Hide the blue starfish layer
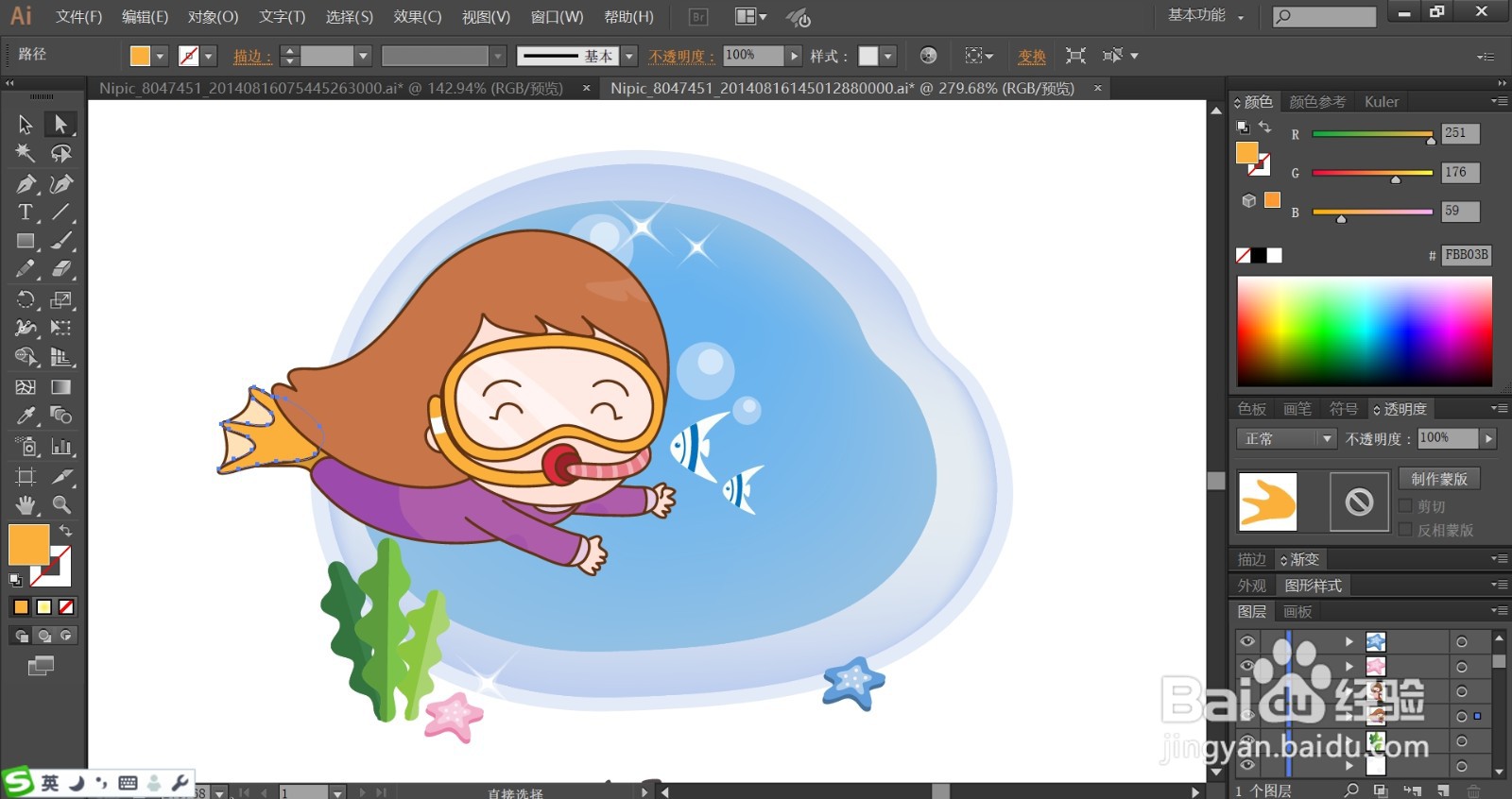The image size is (1512, 799). point(1247,641)
